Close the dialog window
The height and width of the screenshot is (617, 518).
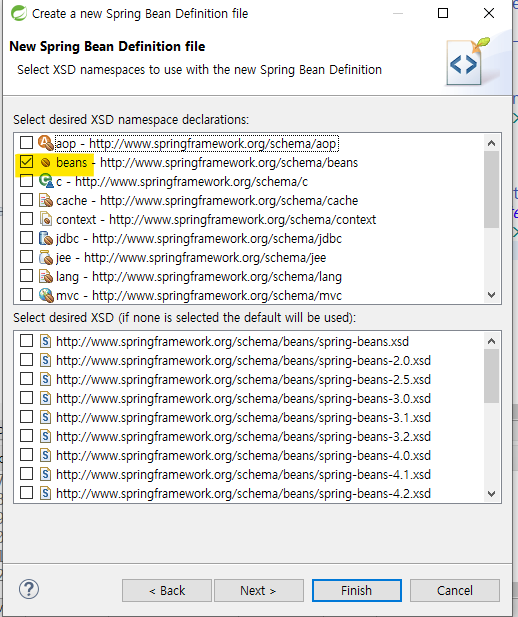[489, 13]
